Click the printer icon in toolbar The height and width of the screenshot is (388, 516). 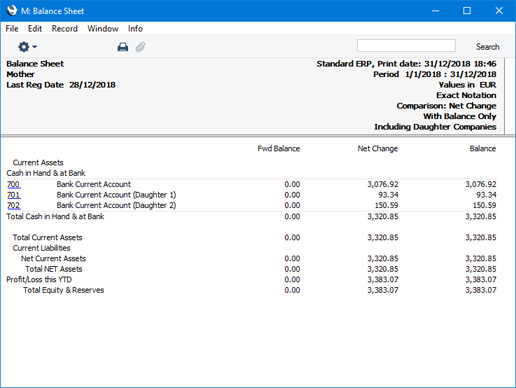[x=123, y=47]
